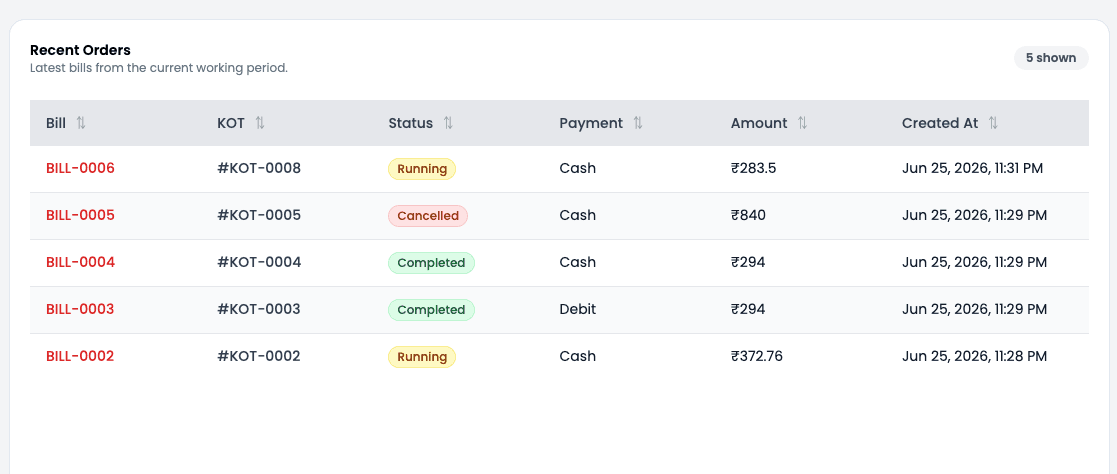Click the ₹840 amount

749,215
